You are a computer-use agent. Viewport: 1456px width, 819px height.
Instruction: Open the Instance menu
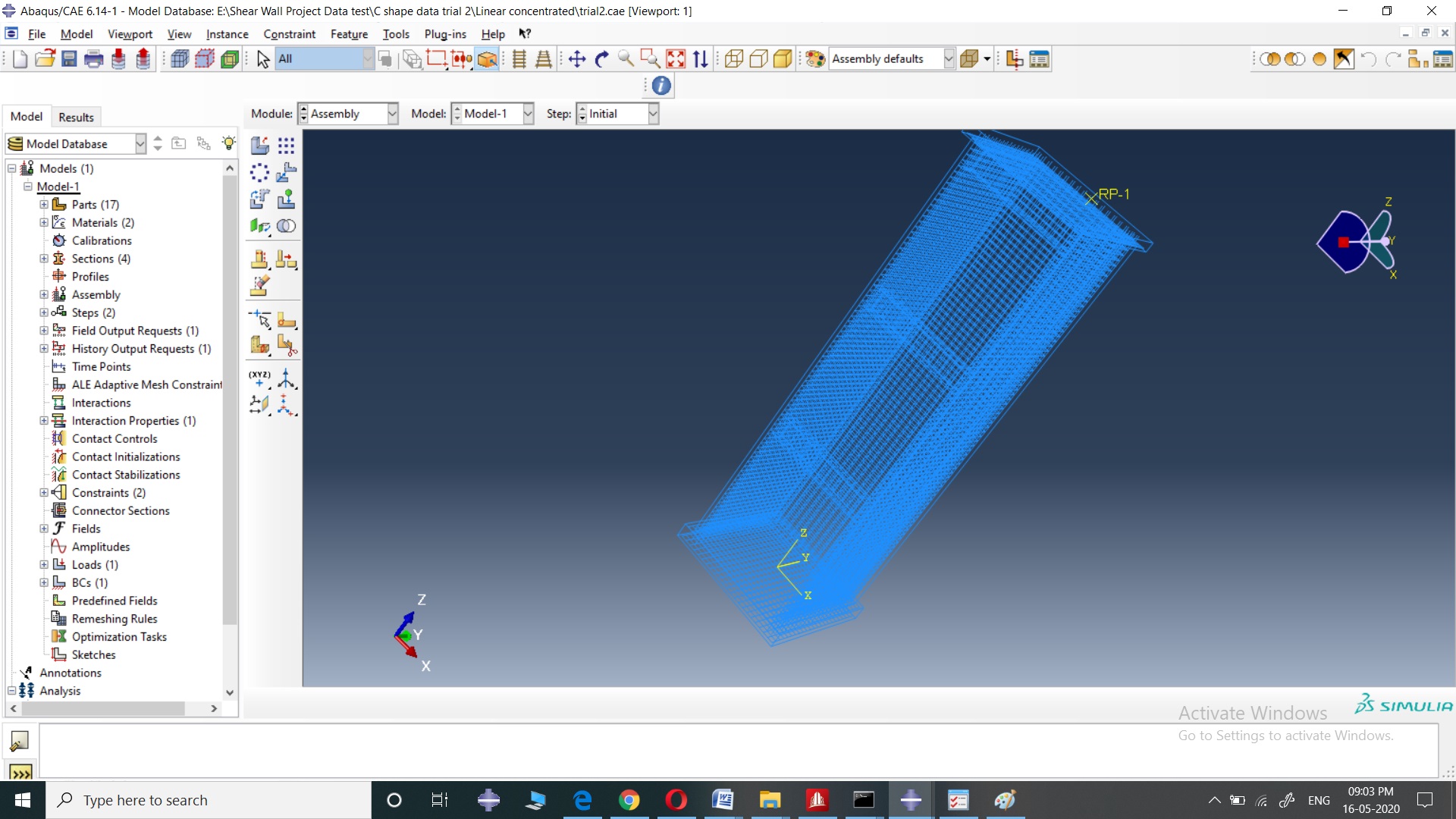[227, 34]
